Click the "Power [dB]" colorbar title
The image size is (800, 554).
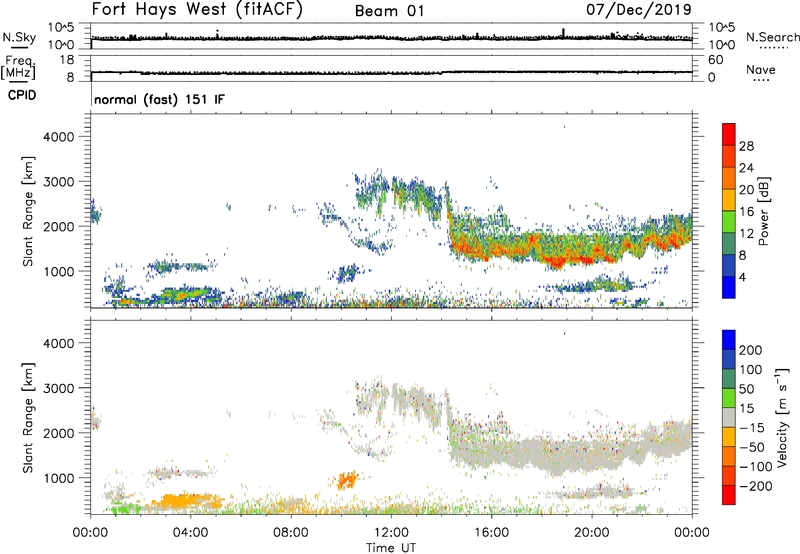coord(763,211)
